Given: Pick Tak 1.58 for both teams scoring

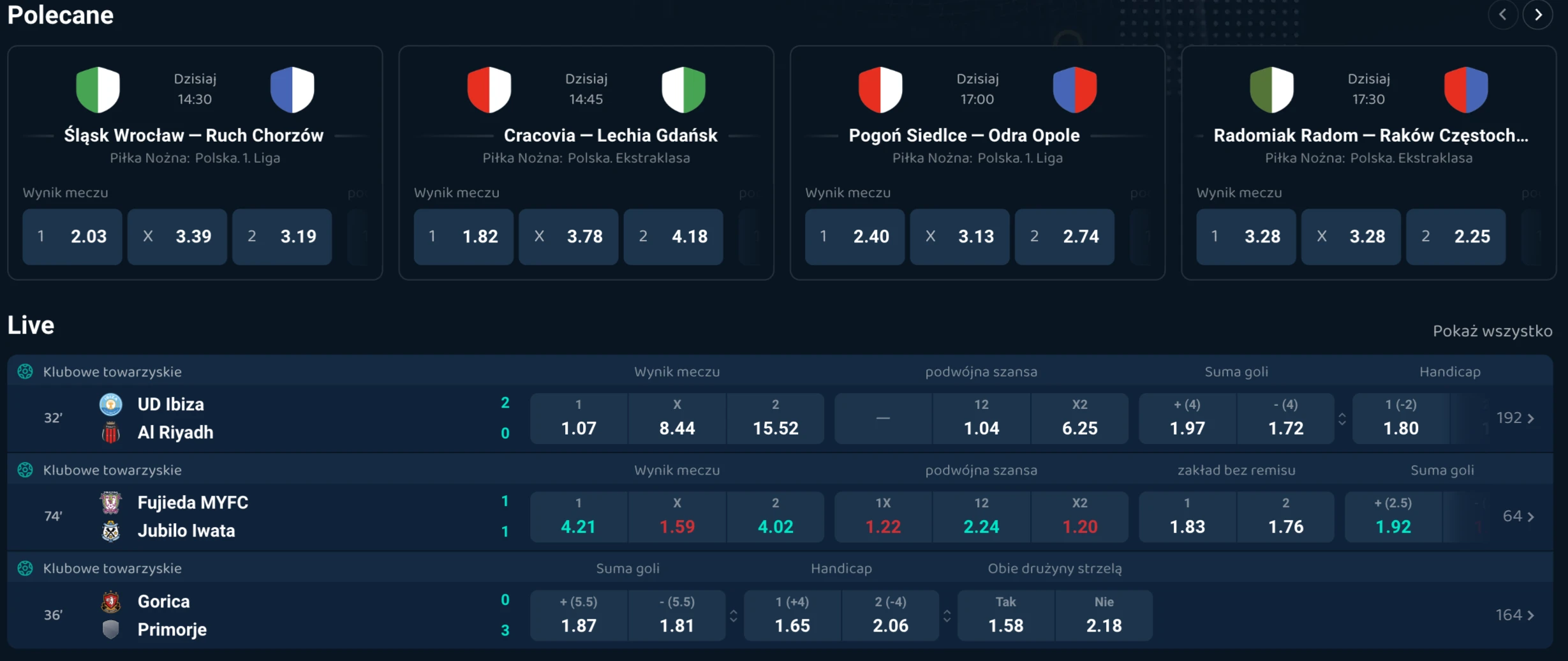Looking at the screenshot, I should click(1005, 615).
